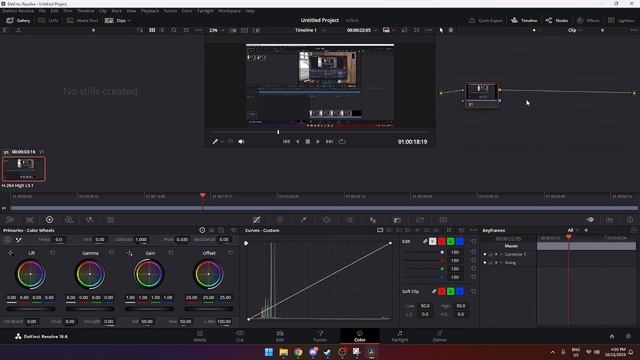
Task: Show the Keyframes palette icon
Action: (590, 220)
